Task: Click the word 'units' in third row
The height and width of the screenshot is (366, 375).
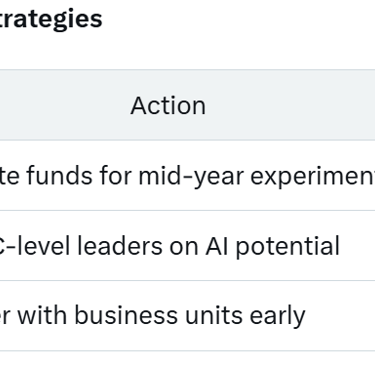Action: coord(214,316)
